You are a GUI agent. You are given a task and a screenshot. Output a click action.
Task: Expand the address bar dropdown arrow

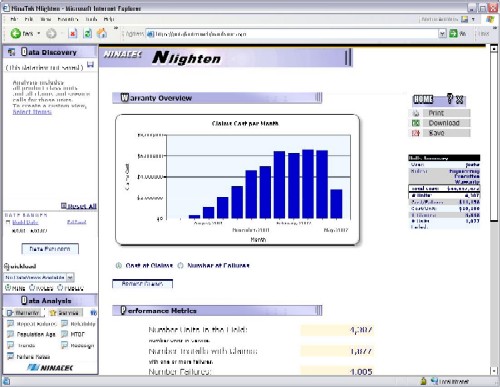pos(442,34)
